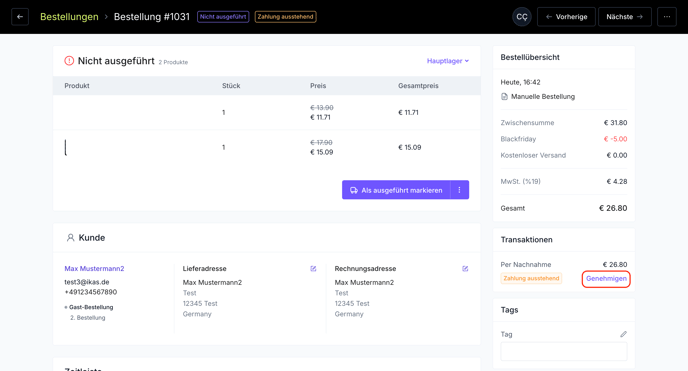The height and width of the screenshot is (371, 688).
Task: Click the orange Zahlung ausstehend transaction badge
Action: coord(531,278)
